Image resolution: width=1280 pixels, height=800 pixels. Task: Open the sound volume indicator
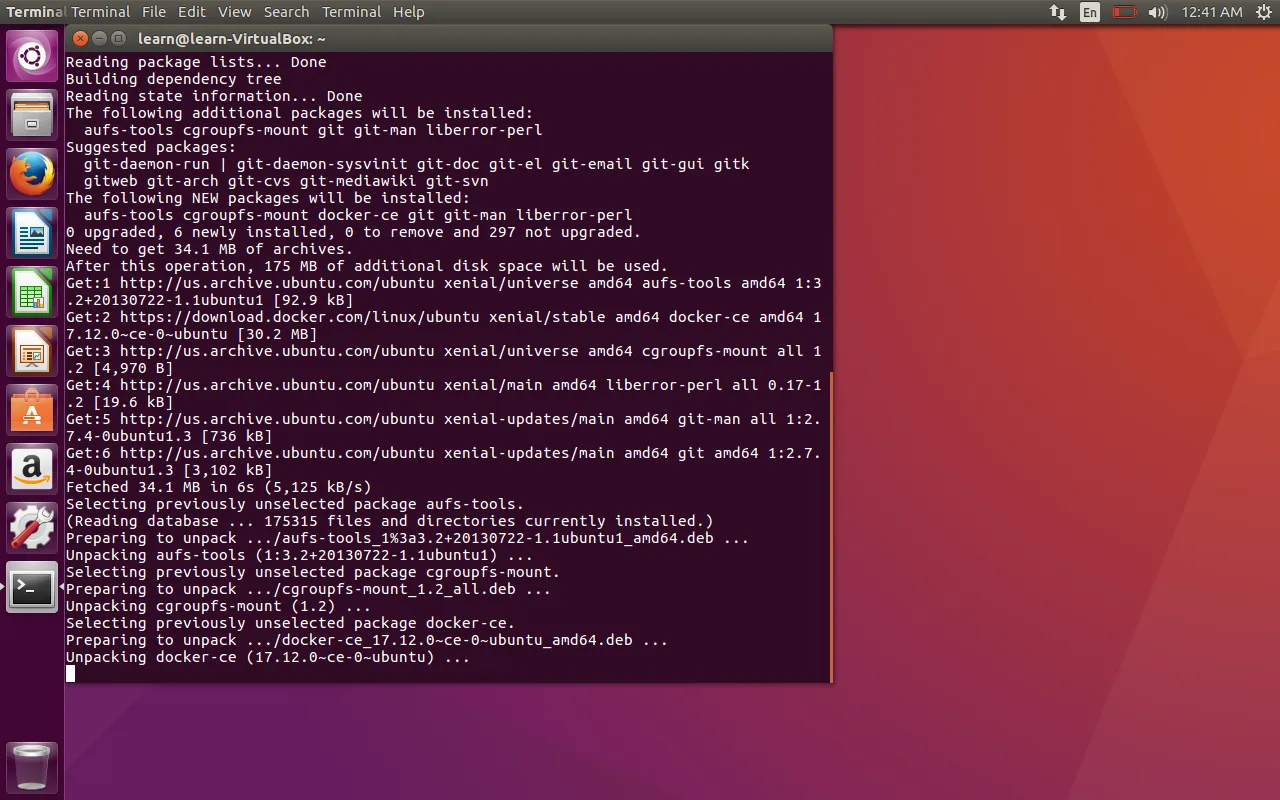pyautogui.click(x=1158, y=12)
